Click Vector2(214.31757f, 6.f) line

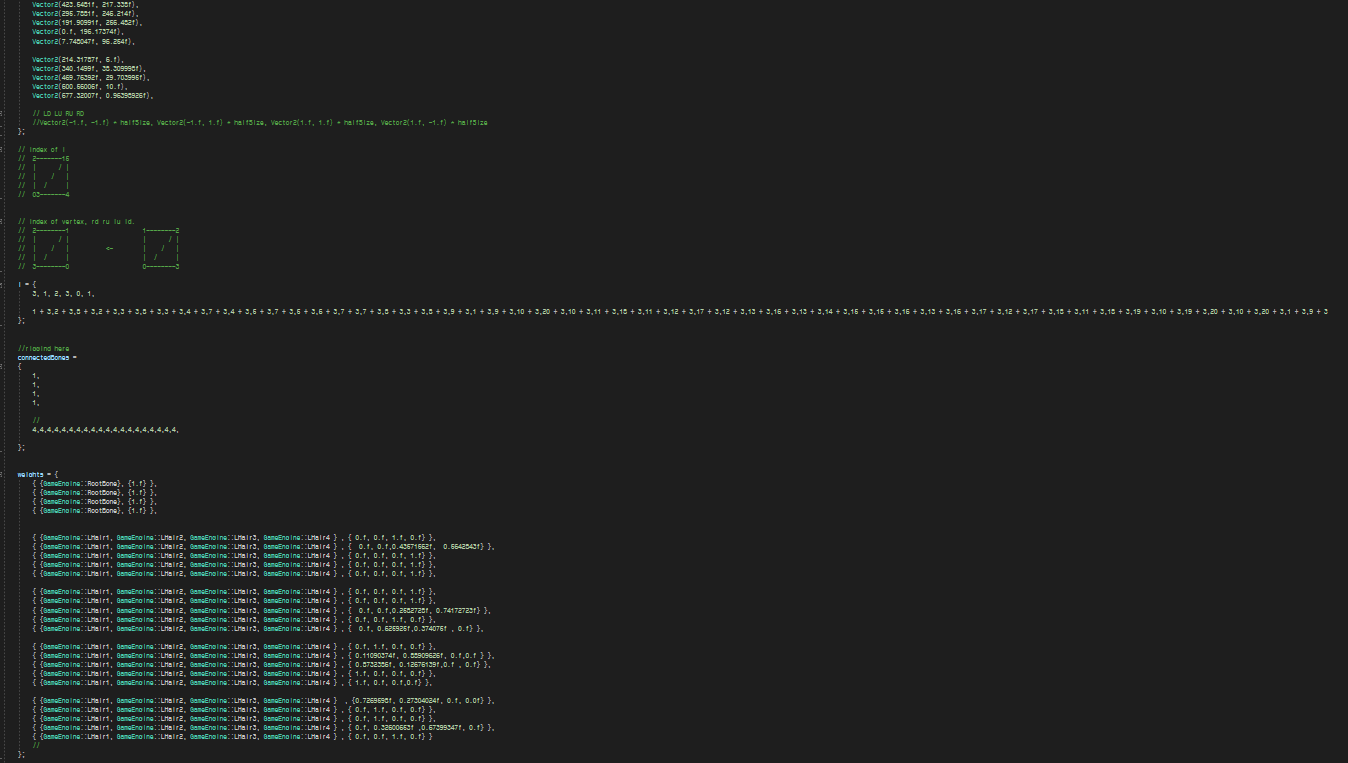pyautogui.click(x=76, y=59)
